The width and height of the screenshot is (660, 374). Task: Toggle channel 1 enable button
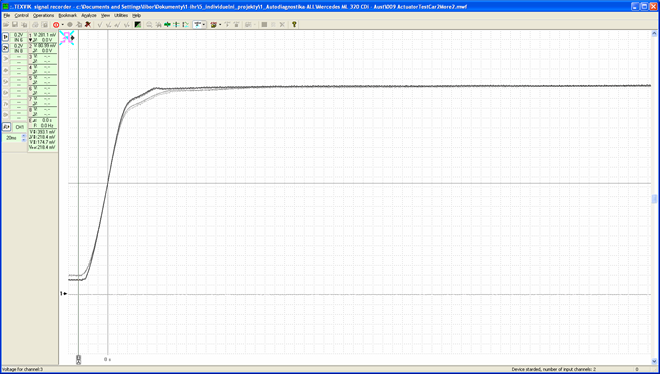[5, 37]
